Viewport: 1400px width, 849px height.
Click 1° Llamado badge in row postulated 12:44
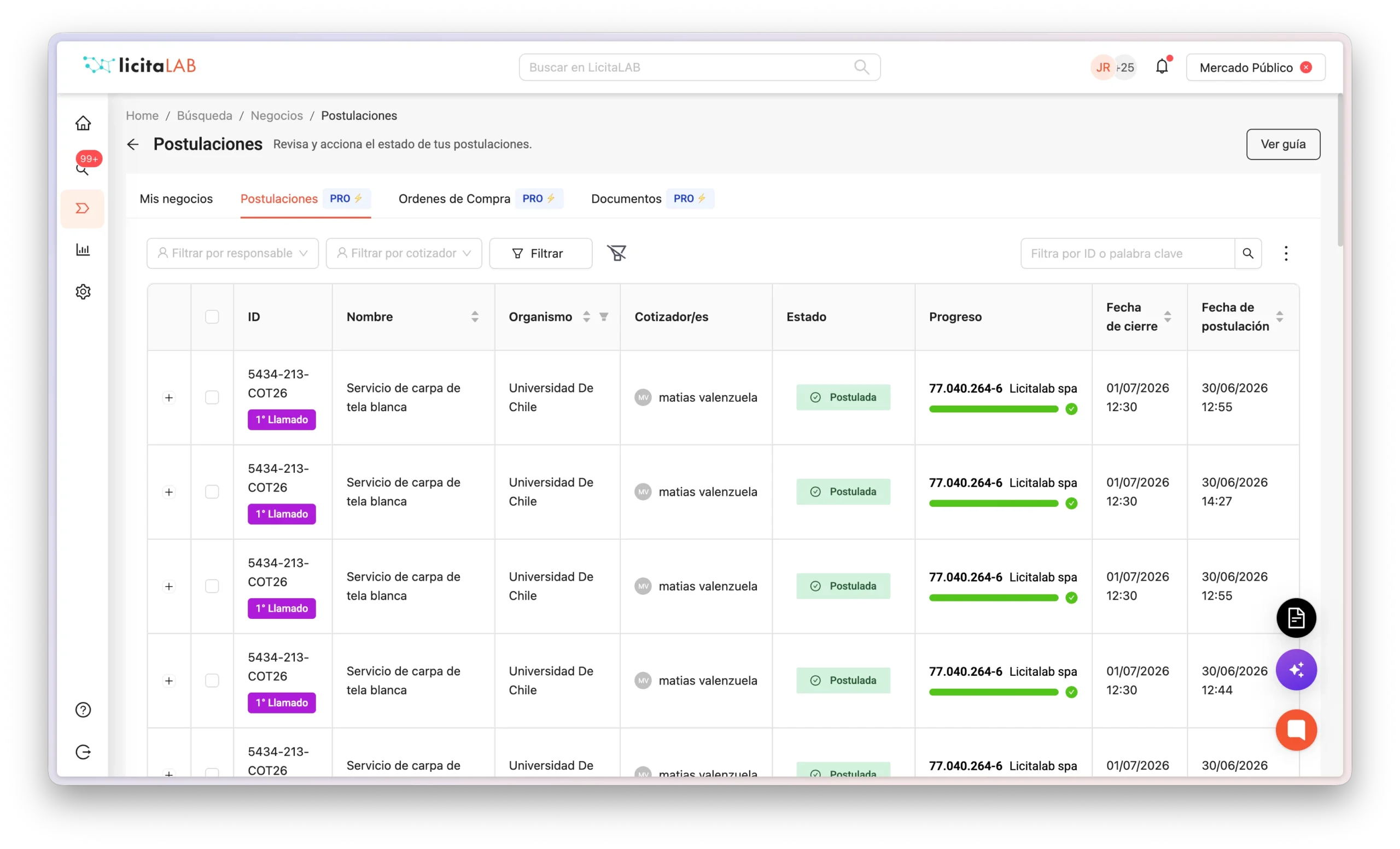(x=281, y=702)
